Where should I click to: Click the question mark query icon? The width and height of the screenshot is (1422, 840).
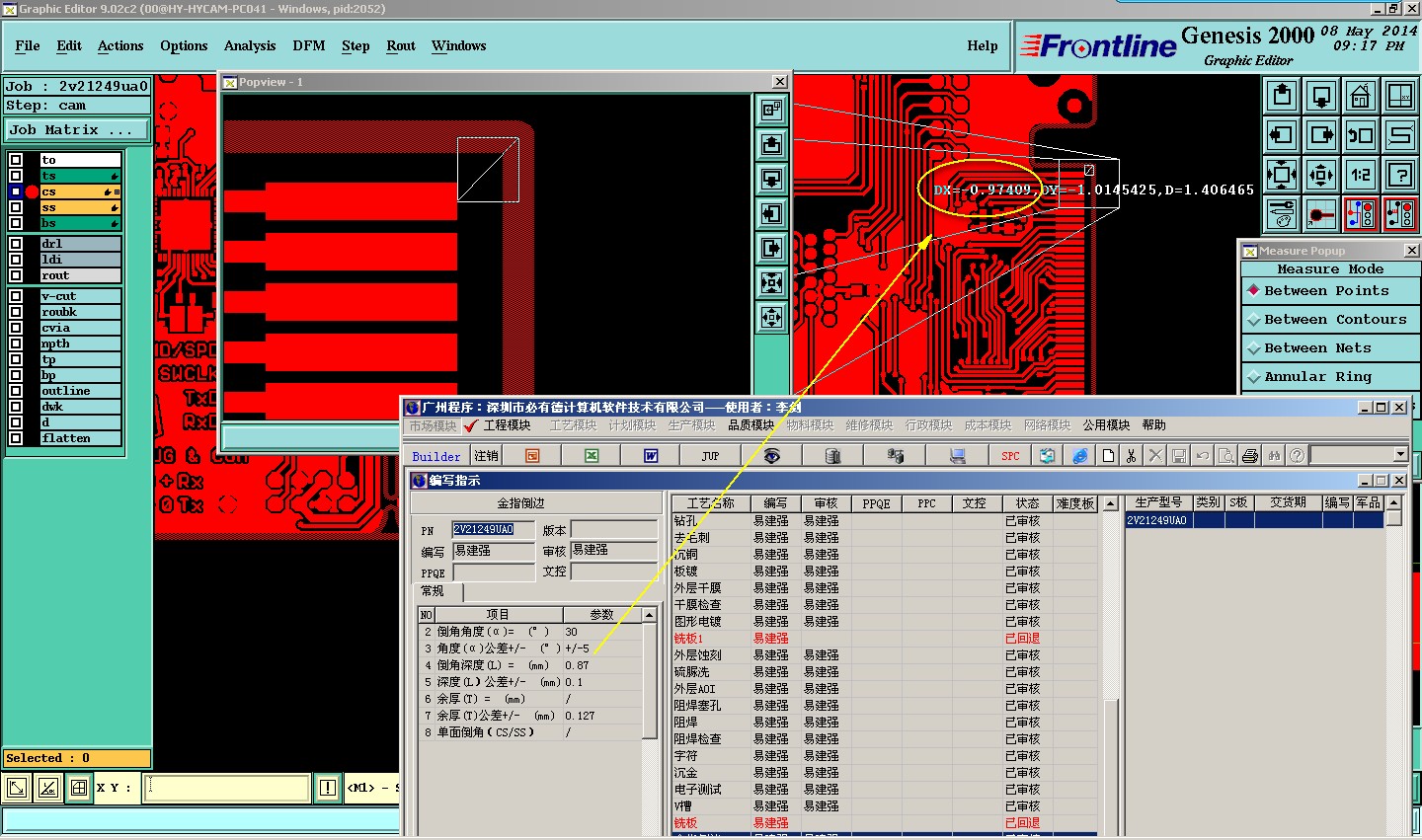point(1400,175)
